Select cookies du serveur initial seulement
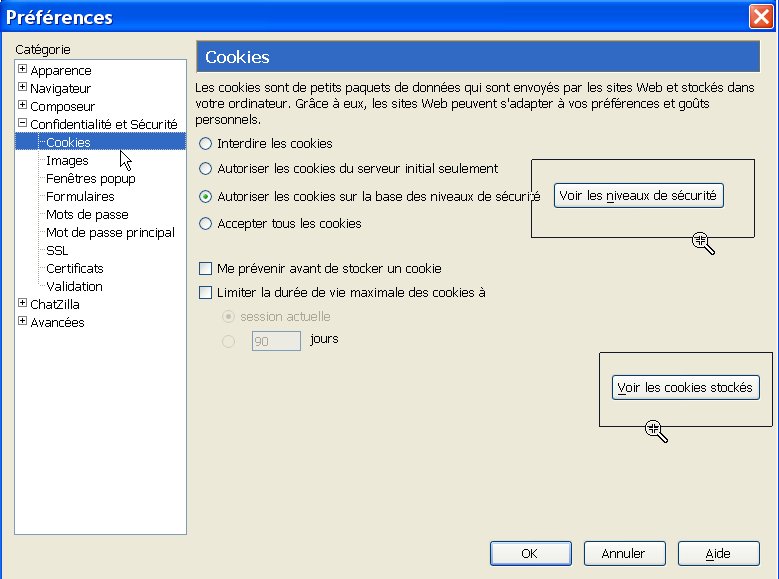Image resolution: width=779 pixels, height=579 pixels. (x=205, y=168)
